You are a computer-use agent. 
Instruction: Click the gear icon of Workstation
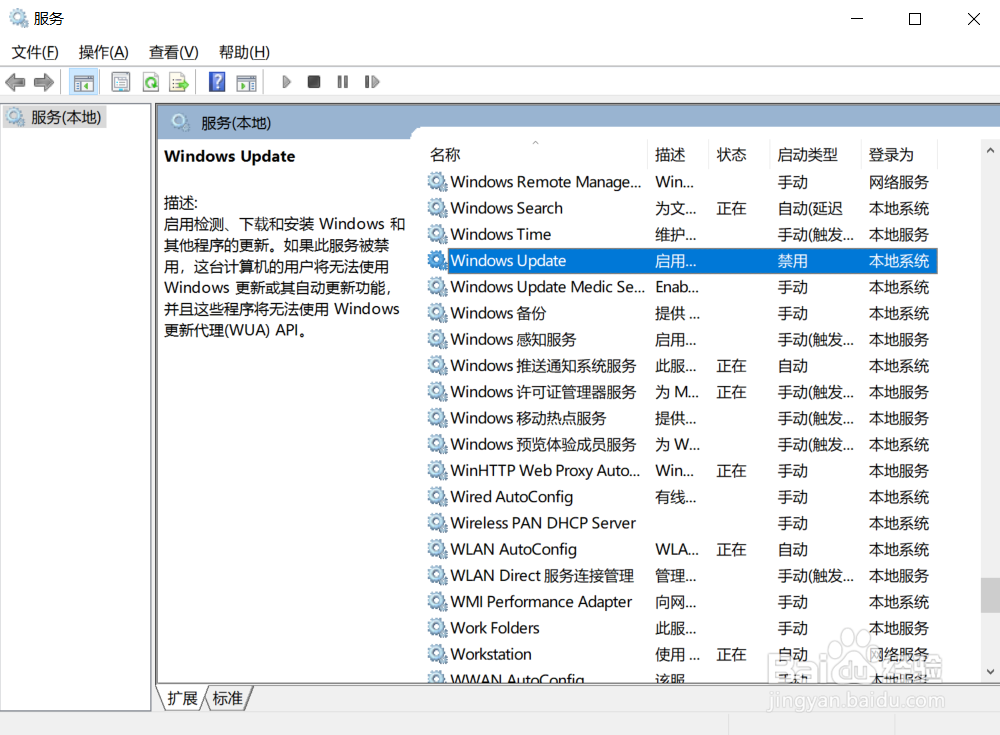(x=437, y=654)
